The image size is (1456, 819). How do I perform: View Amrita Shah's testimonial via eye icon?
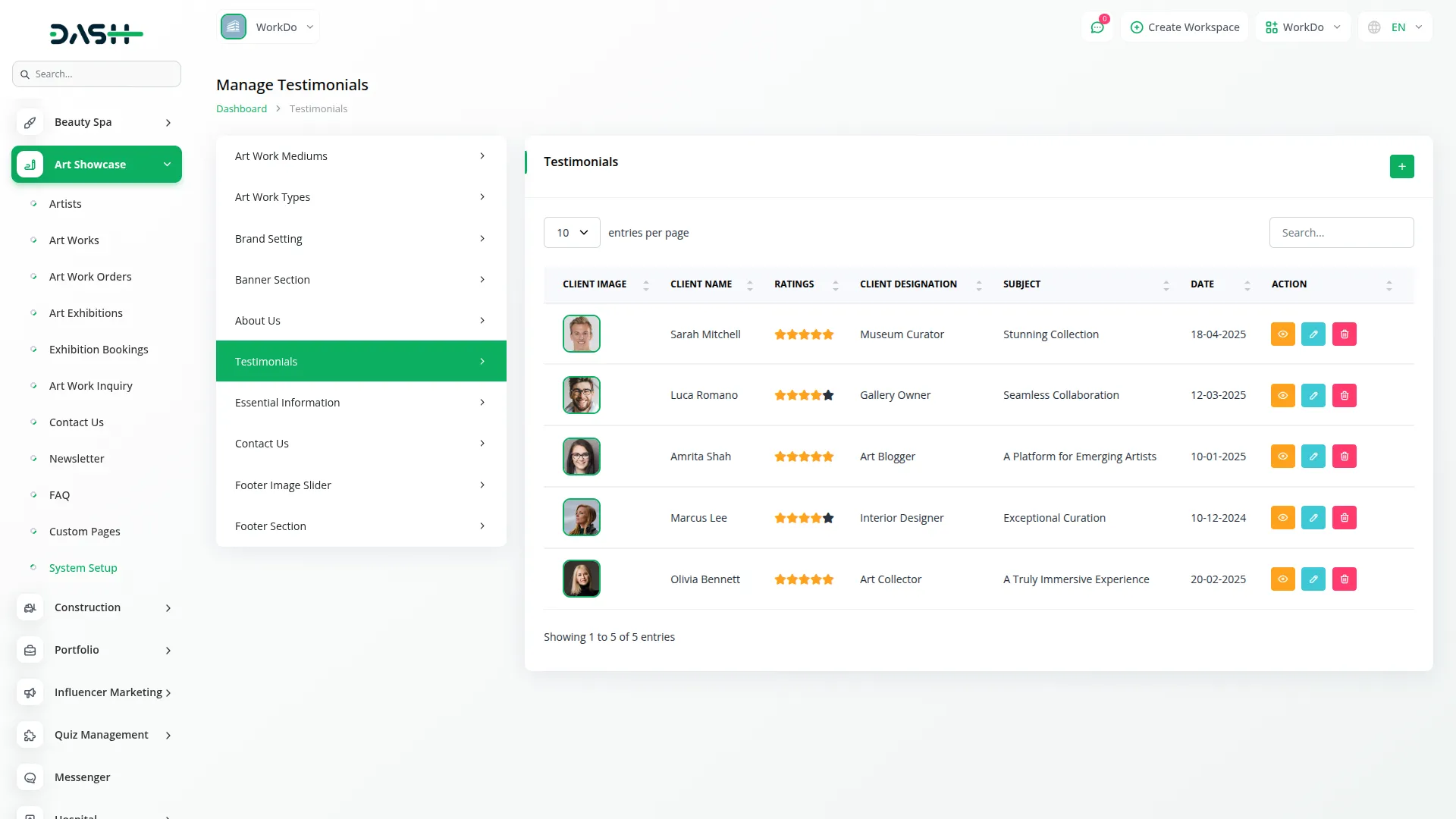[1282, 457]
